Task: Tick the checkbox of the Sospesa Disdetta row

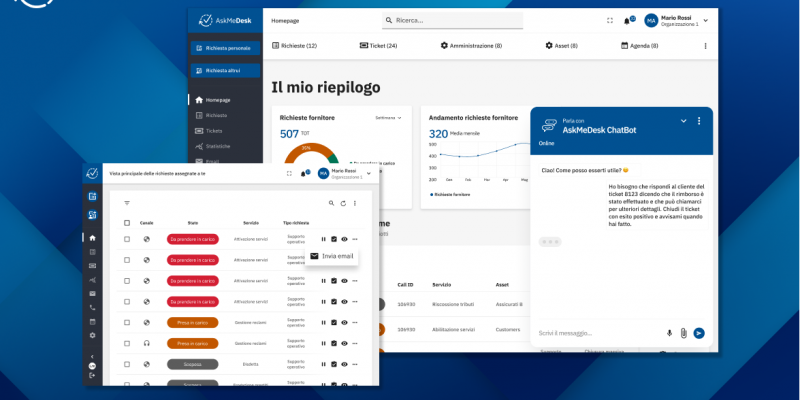Action: (x=127, y=364)
